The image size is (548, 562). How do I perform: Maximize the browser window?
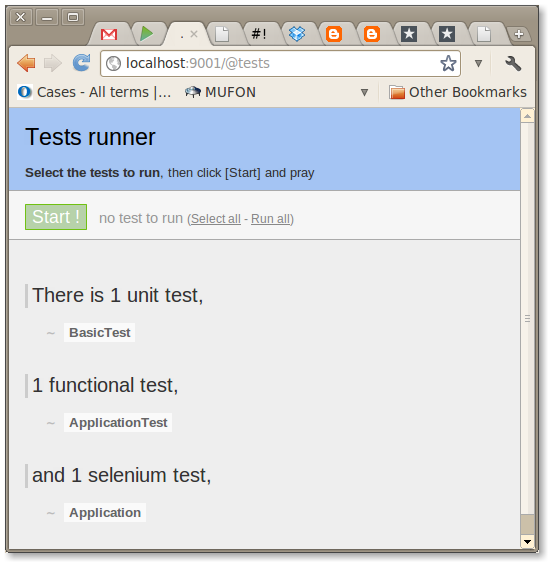(73, 17)
